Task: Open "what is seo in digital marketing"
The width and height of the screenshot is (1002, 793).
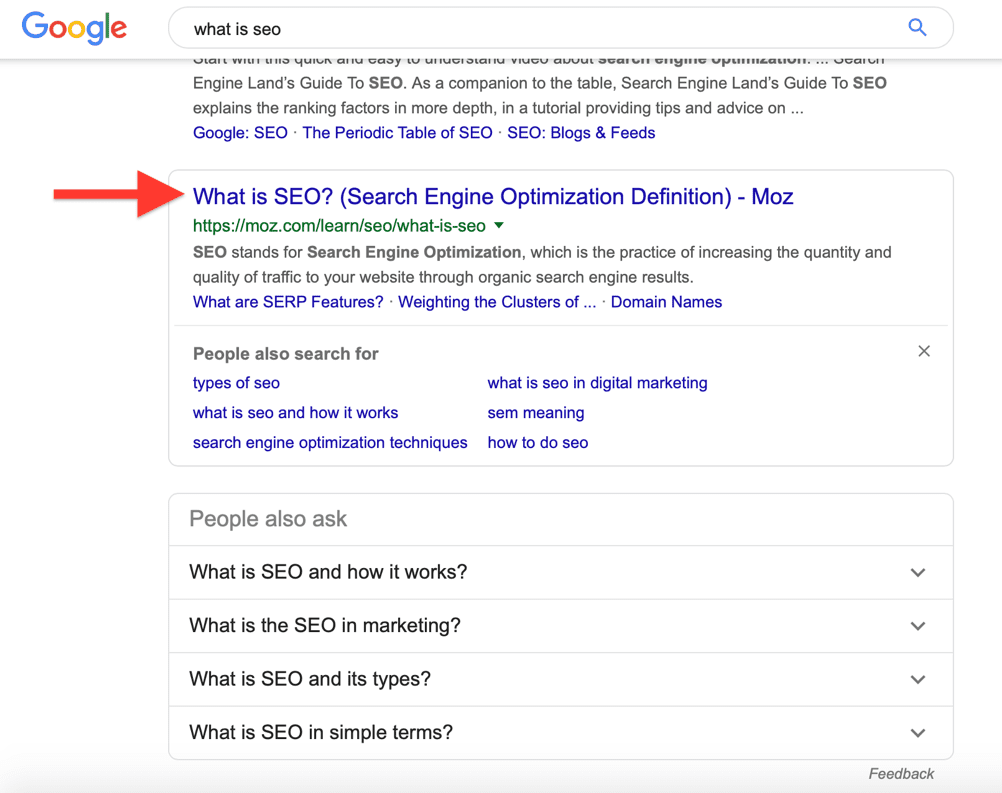Action: 597,382
